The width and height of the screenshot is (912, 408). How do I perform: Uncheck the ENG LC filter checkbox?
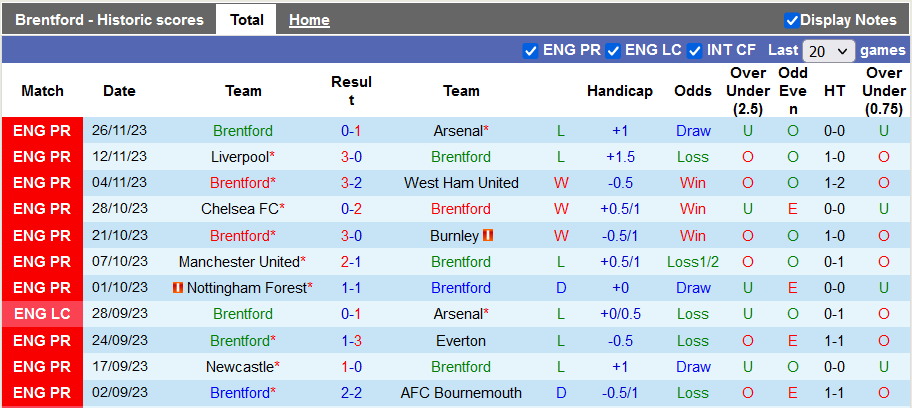click(x=614, y=50)
